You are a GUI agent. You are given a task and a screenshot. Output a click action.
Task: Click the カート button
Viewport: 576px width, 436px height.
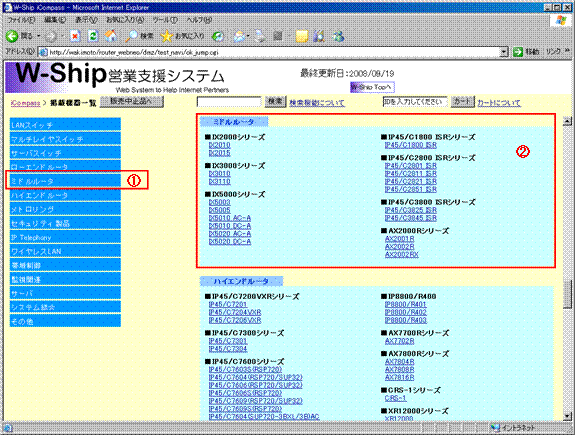(463, 101)
